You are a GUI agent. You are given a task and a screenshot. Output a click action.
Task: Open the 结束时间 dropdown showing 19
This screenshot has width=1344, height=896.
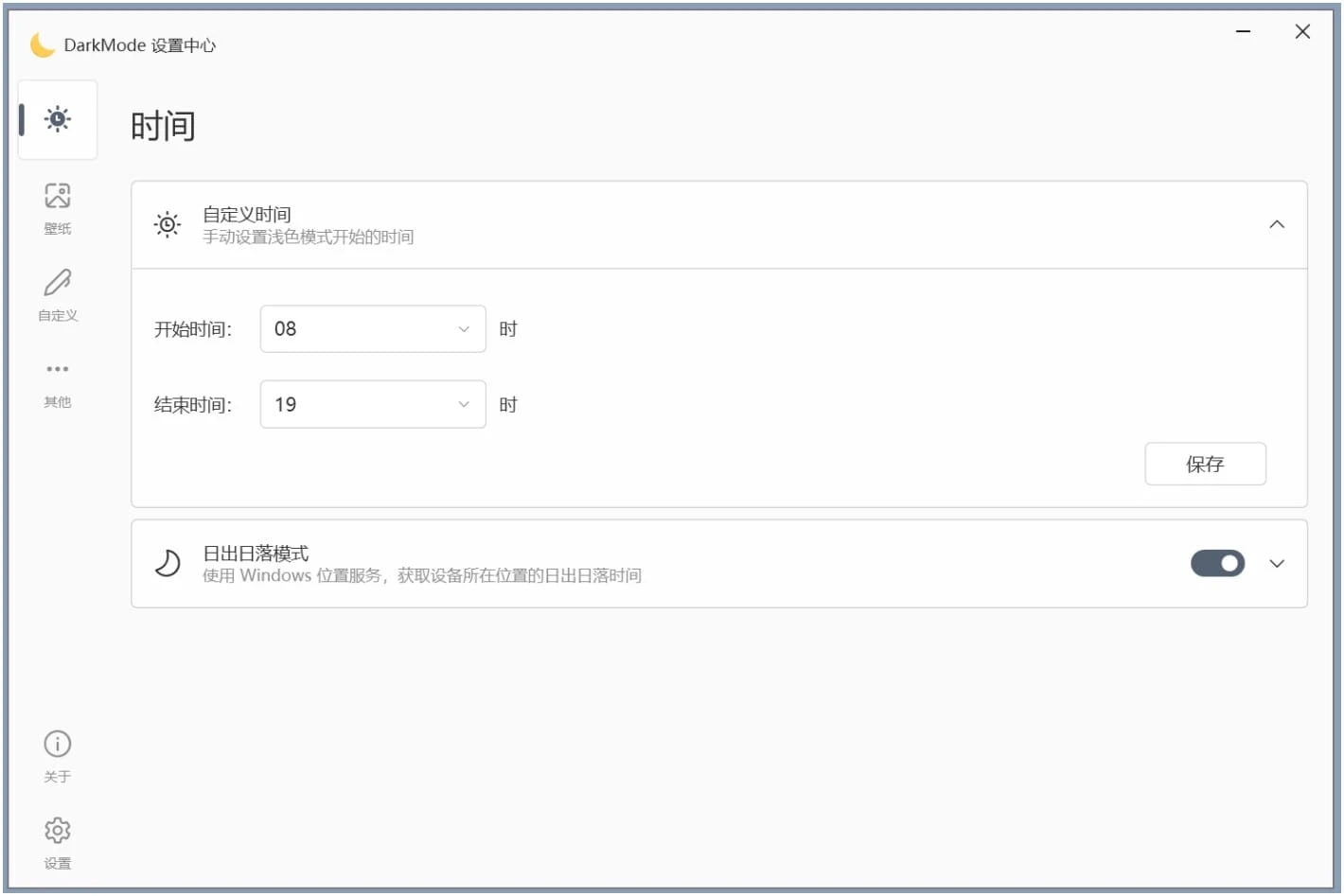click(373, 405)
